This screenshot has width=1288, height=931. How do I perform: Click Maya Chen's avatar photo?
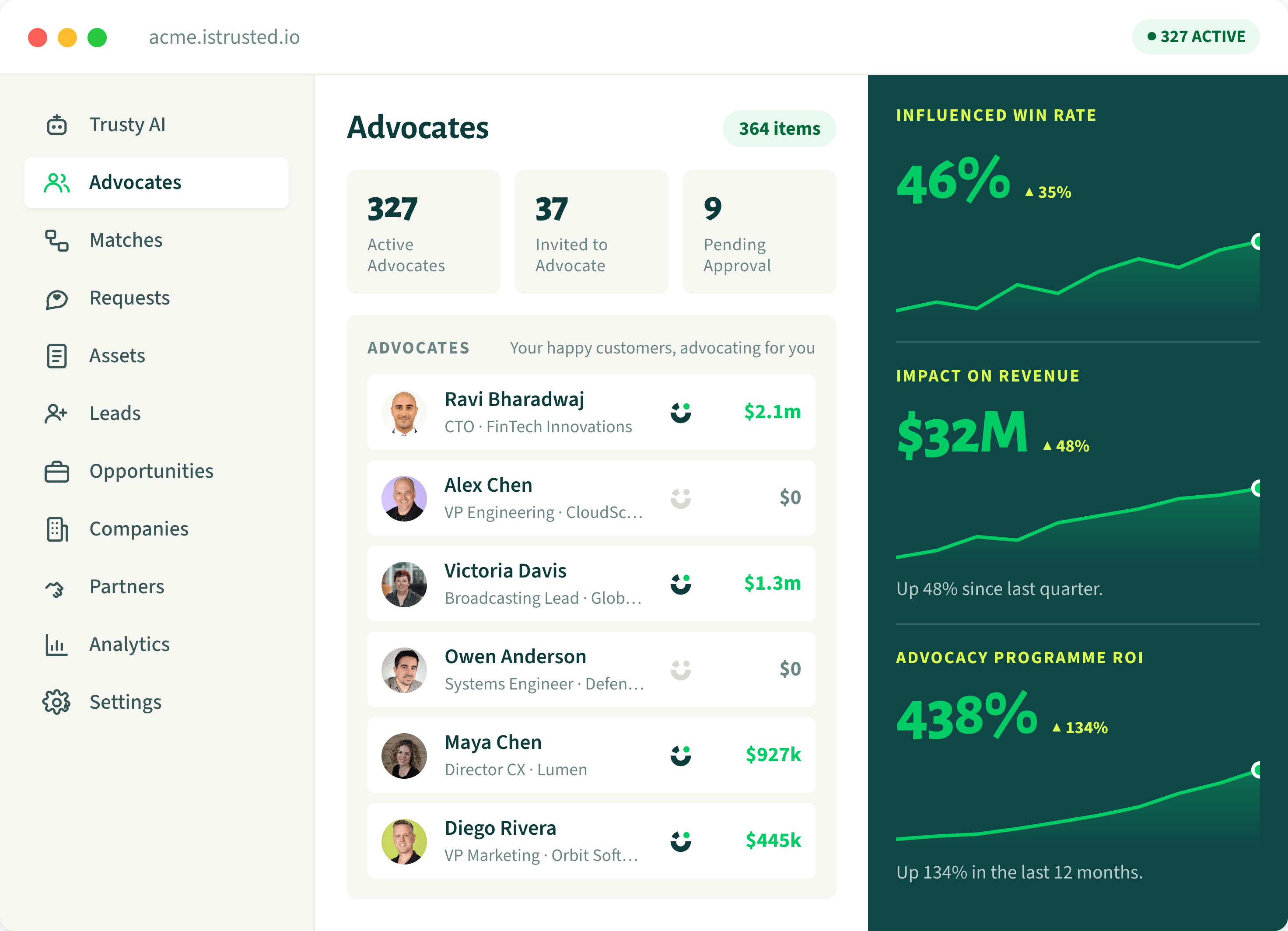pos(404,756)
